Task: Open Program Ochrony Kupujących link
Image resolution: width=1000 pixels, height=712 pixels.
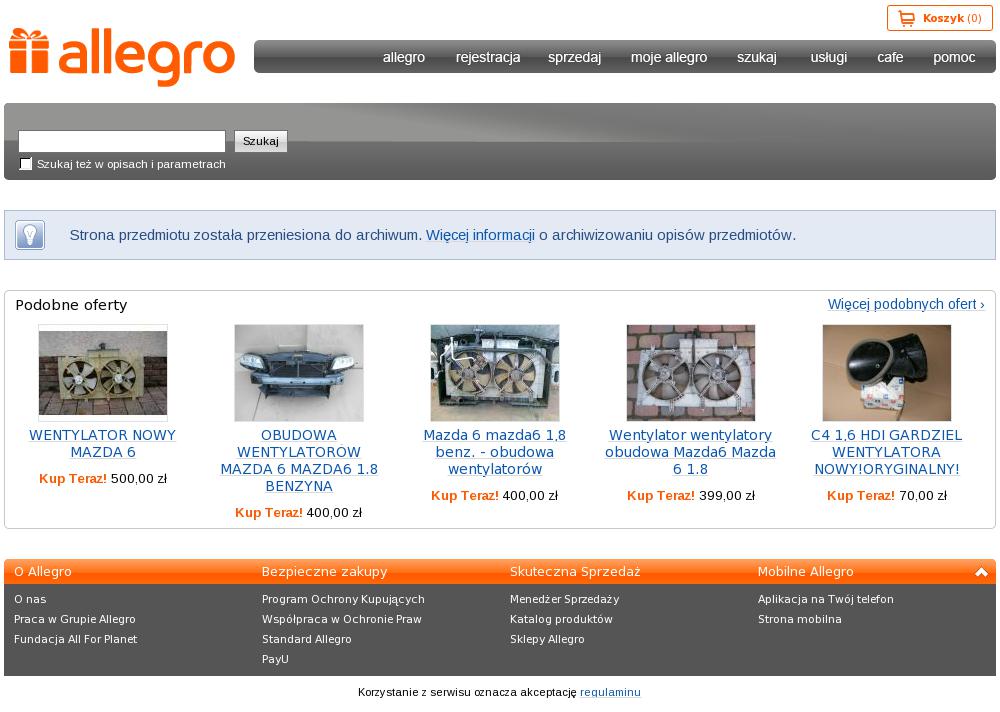Action: click(343, 599)
